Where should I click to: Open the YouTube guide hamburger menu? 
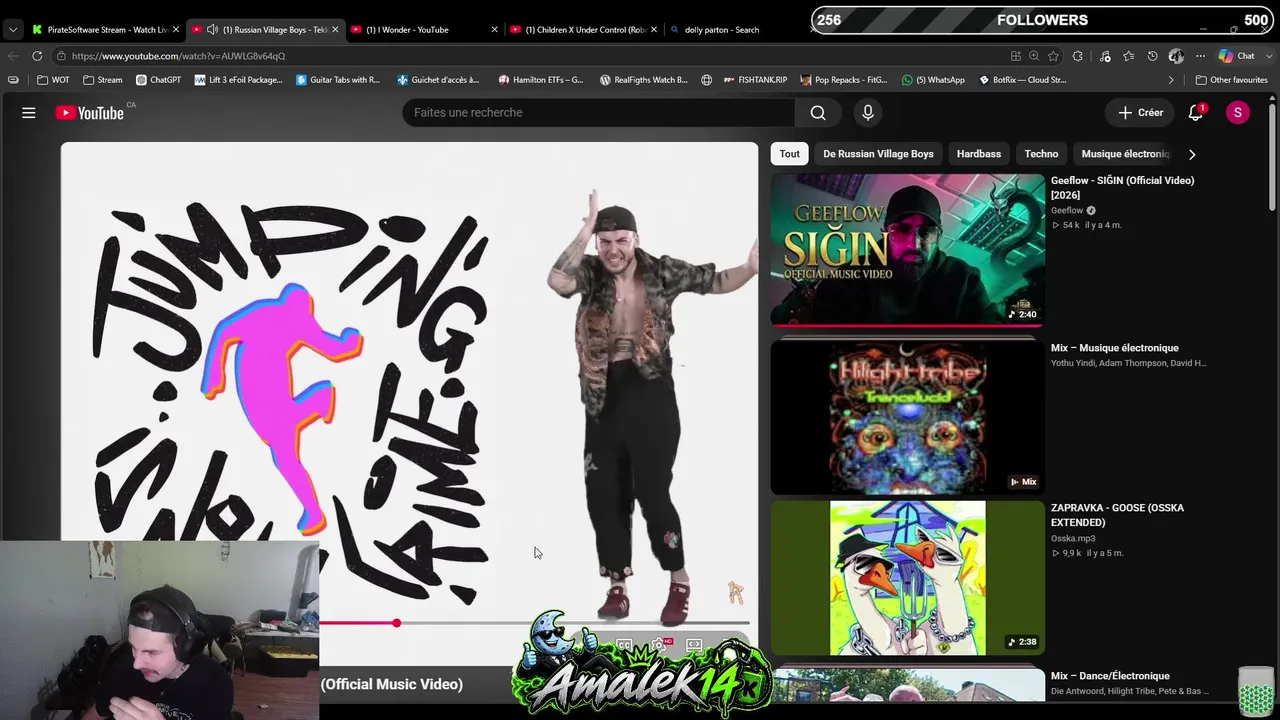(29, 113)
